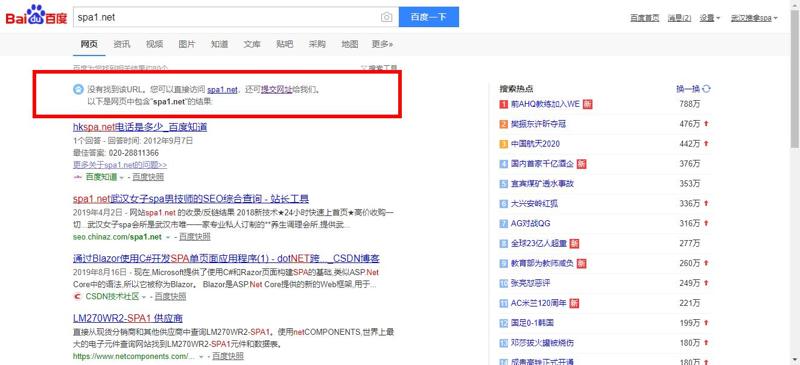800x365 pixels.
Task: Click the green seo.chinaz.com/spa1.net URL
Action: point(117,237)
